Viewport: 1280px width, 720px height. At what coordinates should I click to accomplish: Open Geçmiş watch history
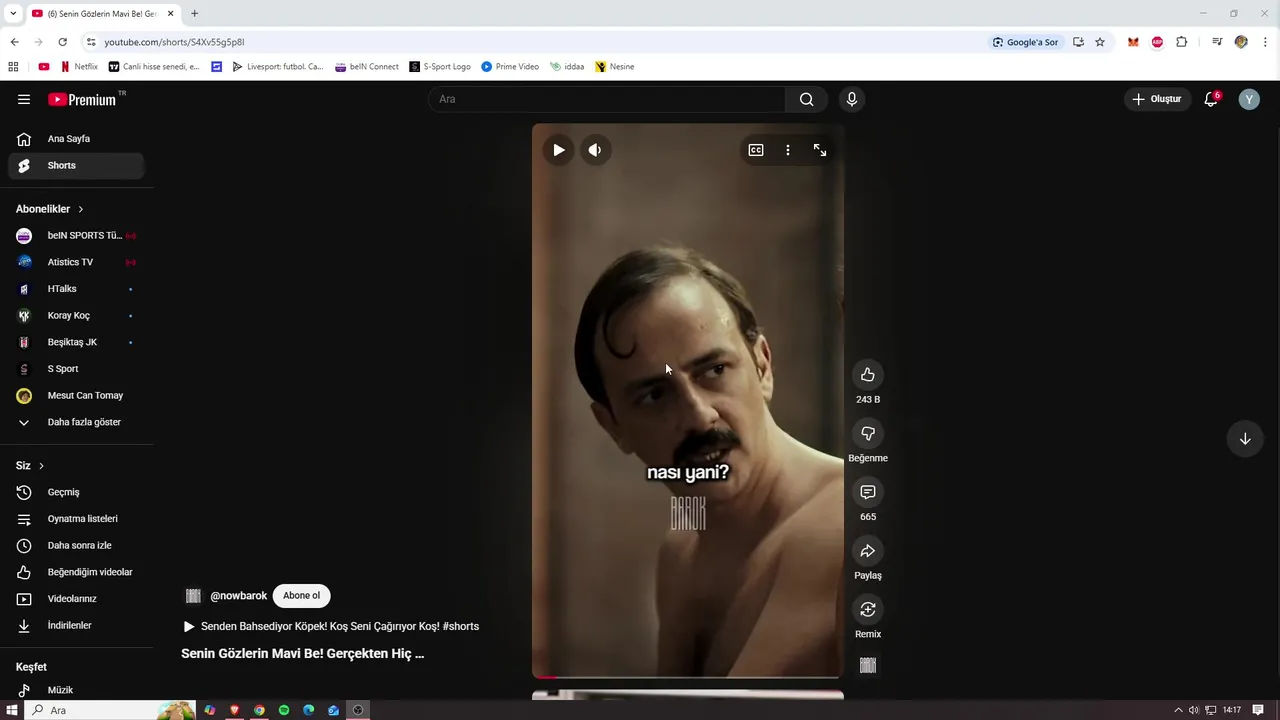coord(76,492)
